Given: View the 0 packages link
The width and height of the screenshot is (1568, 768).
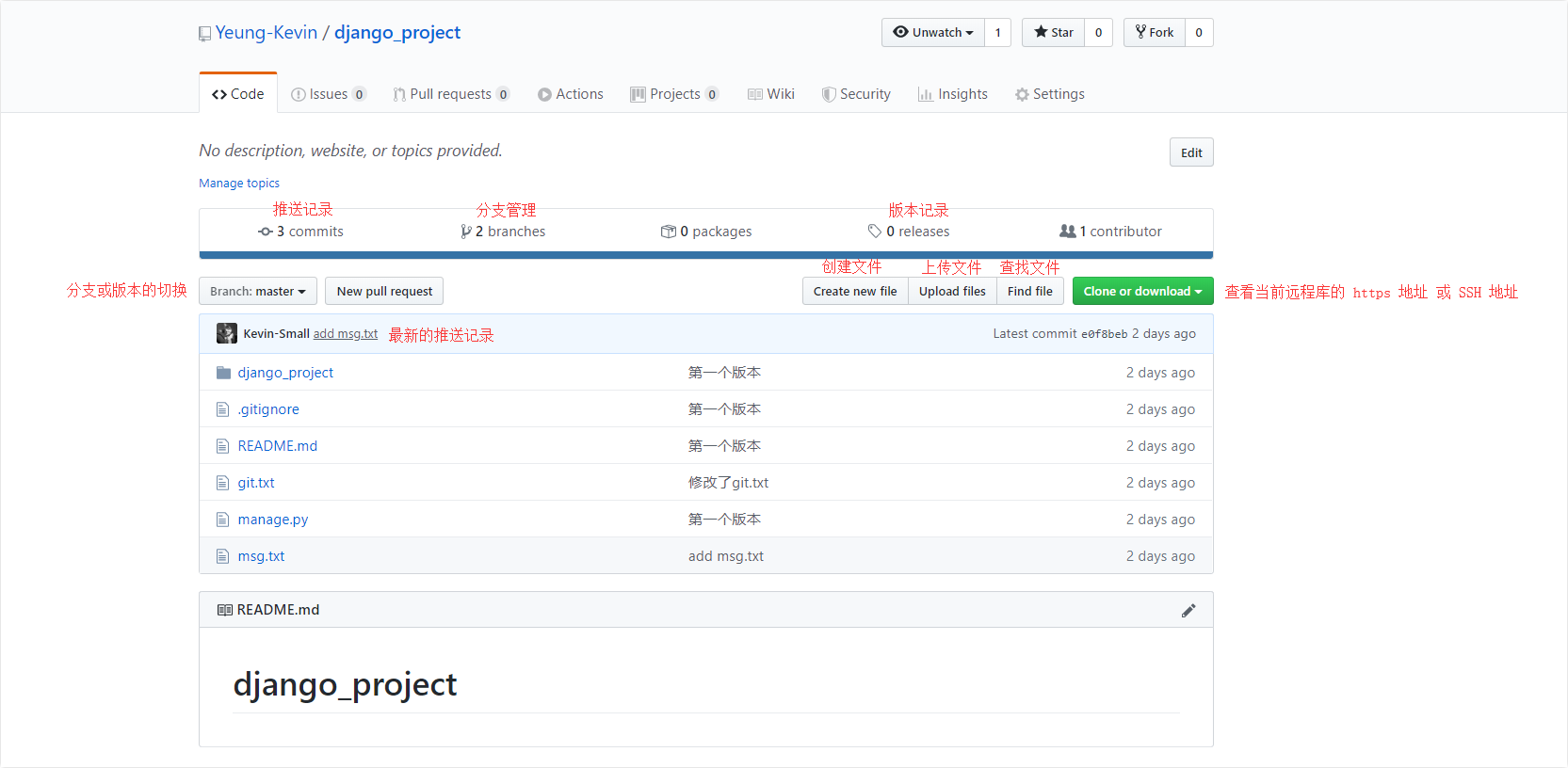Looking at the screenshot, I should (x=706, y=232).
